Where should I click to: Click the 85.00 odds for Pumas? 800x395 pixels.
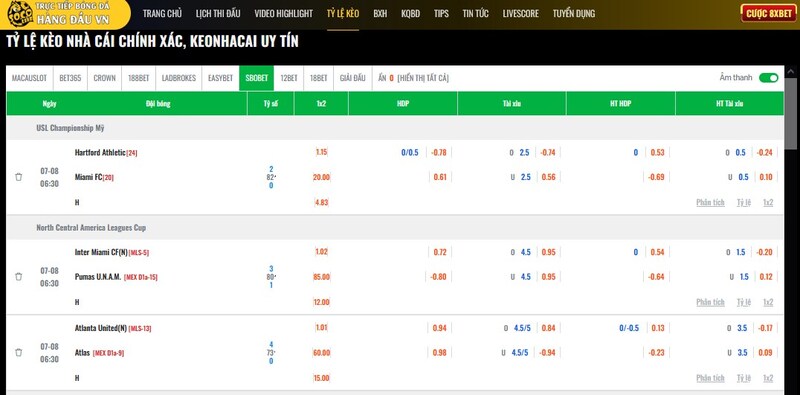coord(321,277)
